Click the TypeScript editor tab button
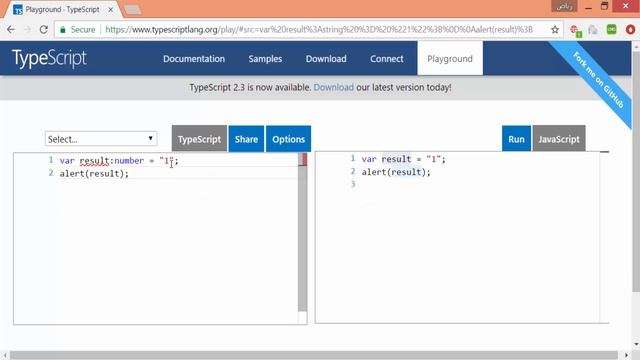The image size is (640, 360). pos(199,139)
